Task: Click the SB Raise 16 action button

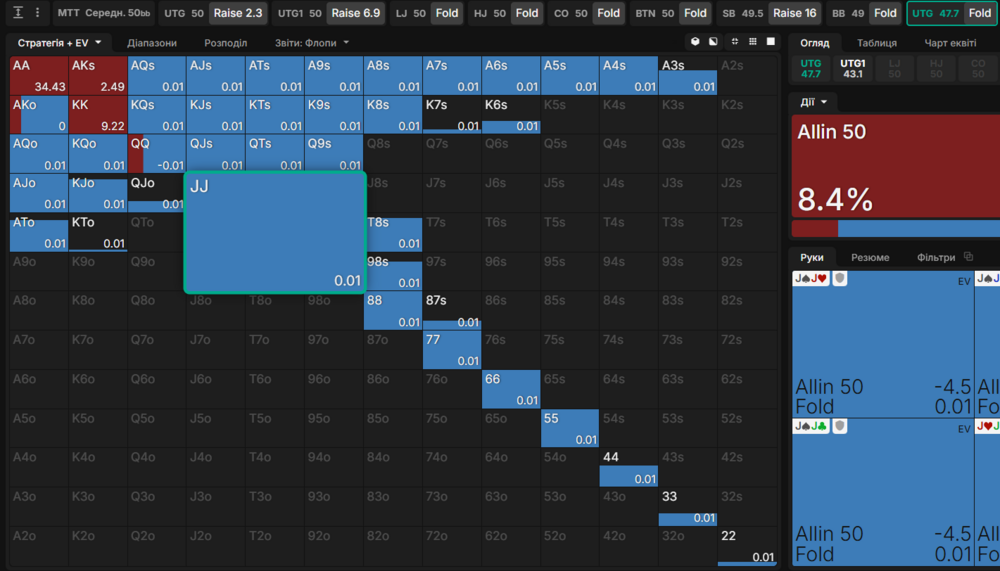Action: coord(795,13)
